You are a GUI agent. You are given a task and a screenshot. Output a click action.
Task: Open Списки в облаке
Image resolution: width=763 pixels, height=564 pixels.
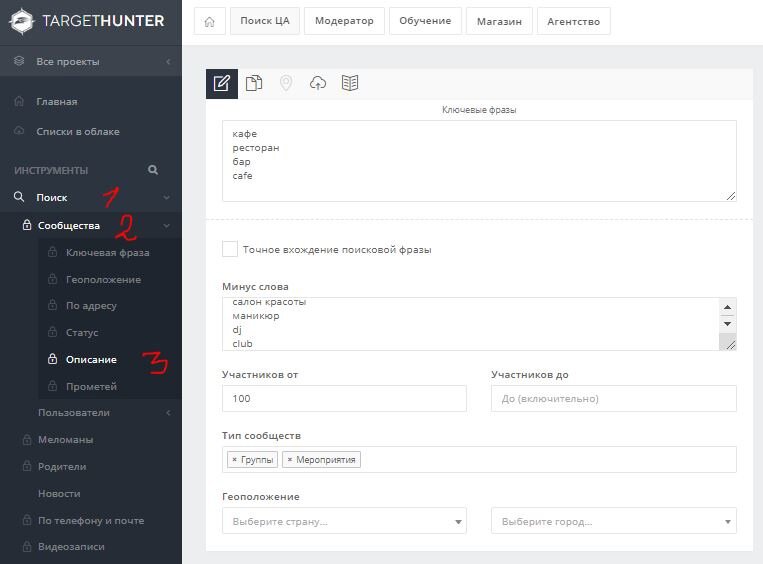click(78, 131)
